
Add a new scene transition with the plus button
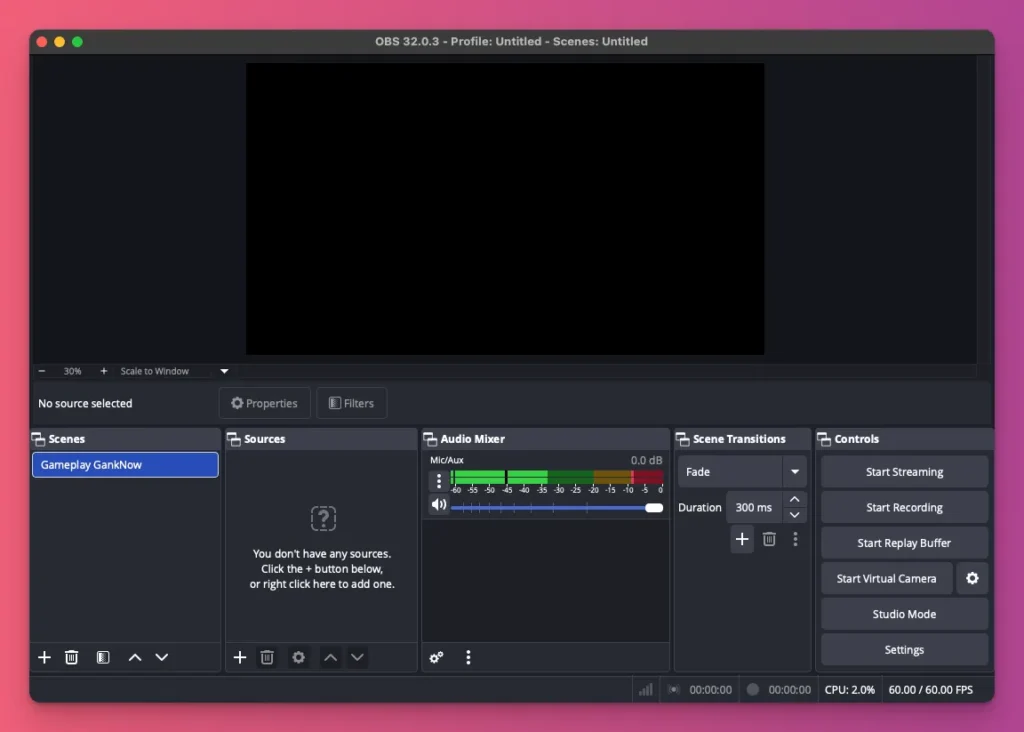click(742, 539)
